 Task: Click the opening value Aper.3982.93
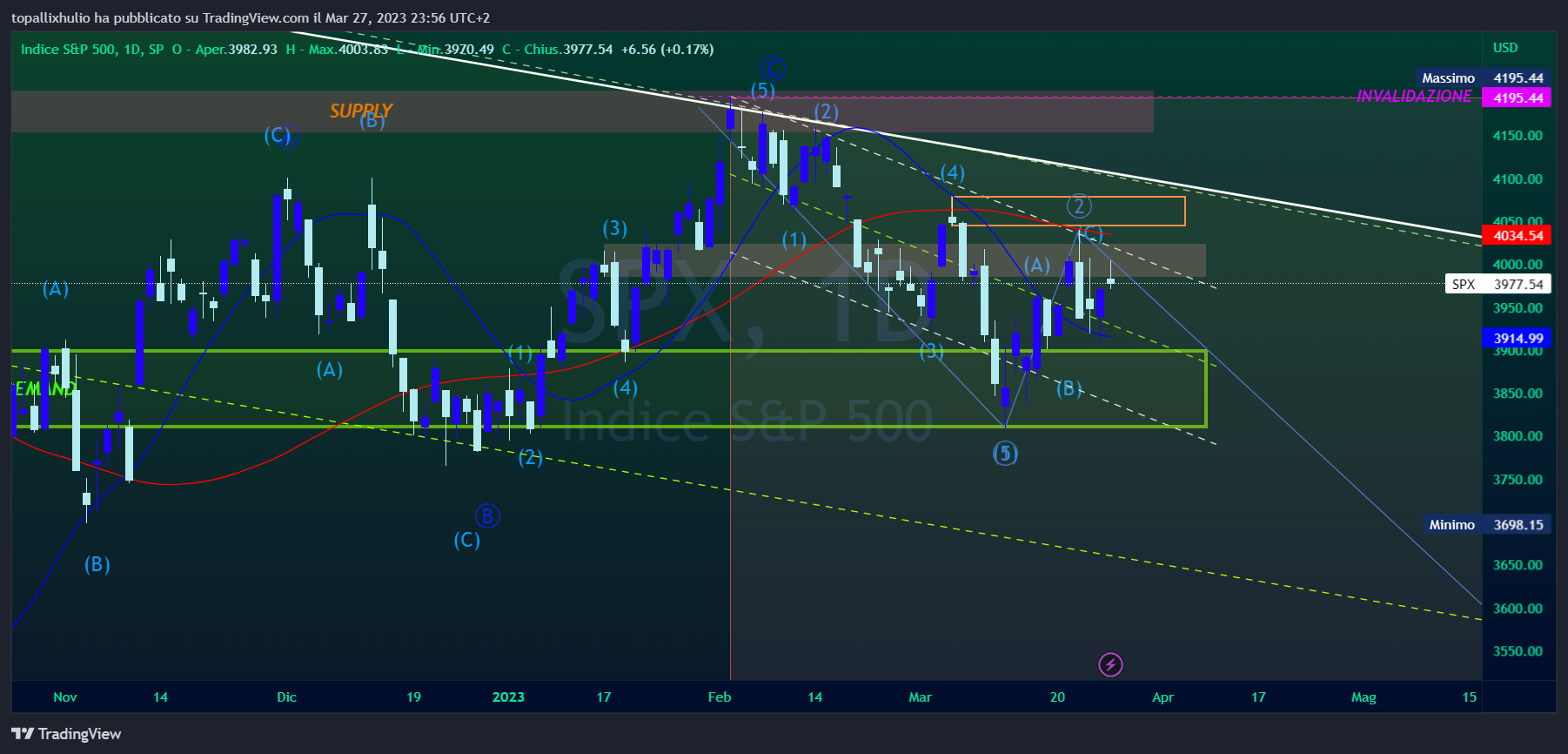(236, 50)
